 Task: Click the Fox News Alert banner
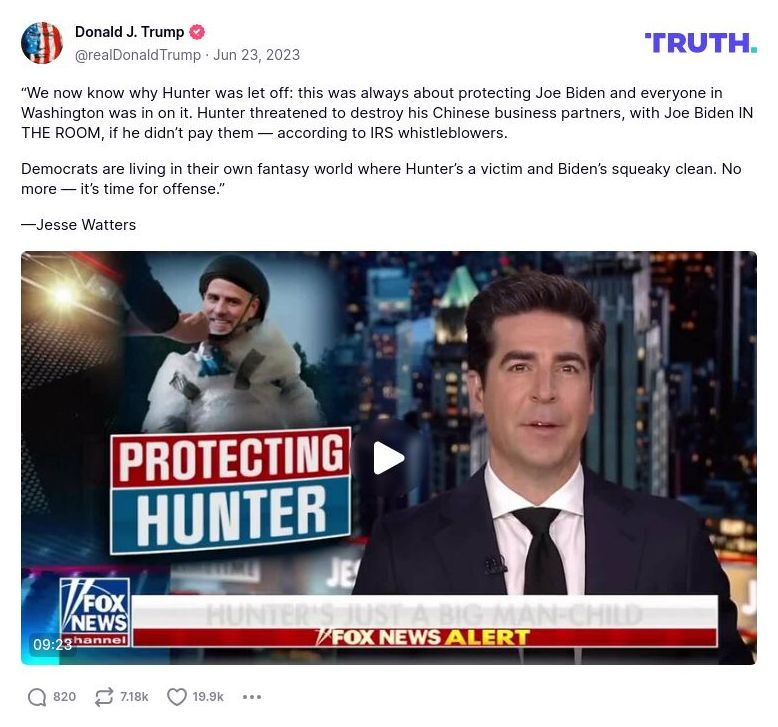[425, 637]
